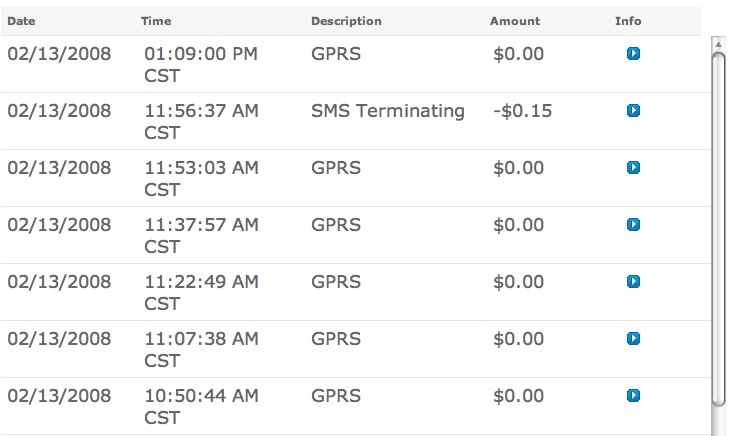The width and height of the screenshot is (730, 436).
Task: Open info for the 01:09:00 PM GPRS entry
Action: [x=633, y=53]
